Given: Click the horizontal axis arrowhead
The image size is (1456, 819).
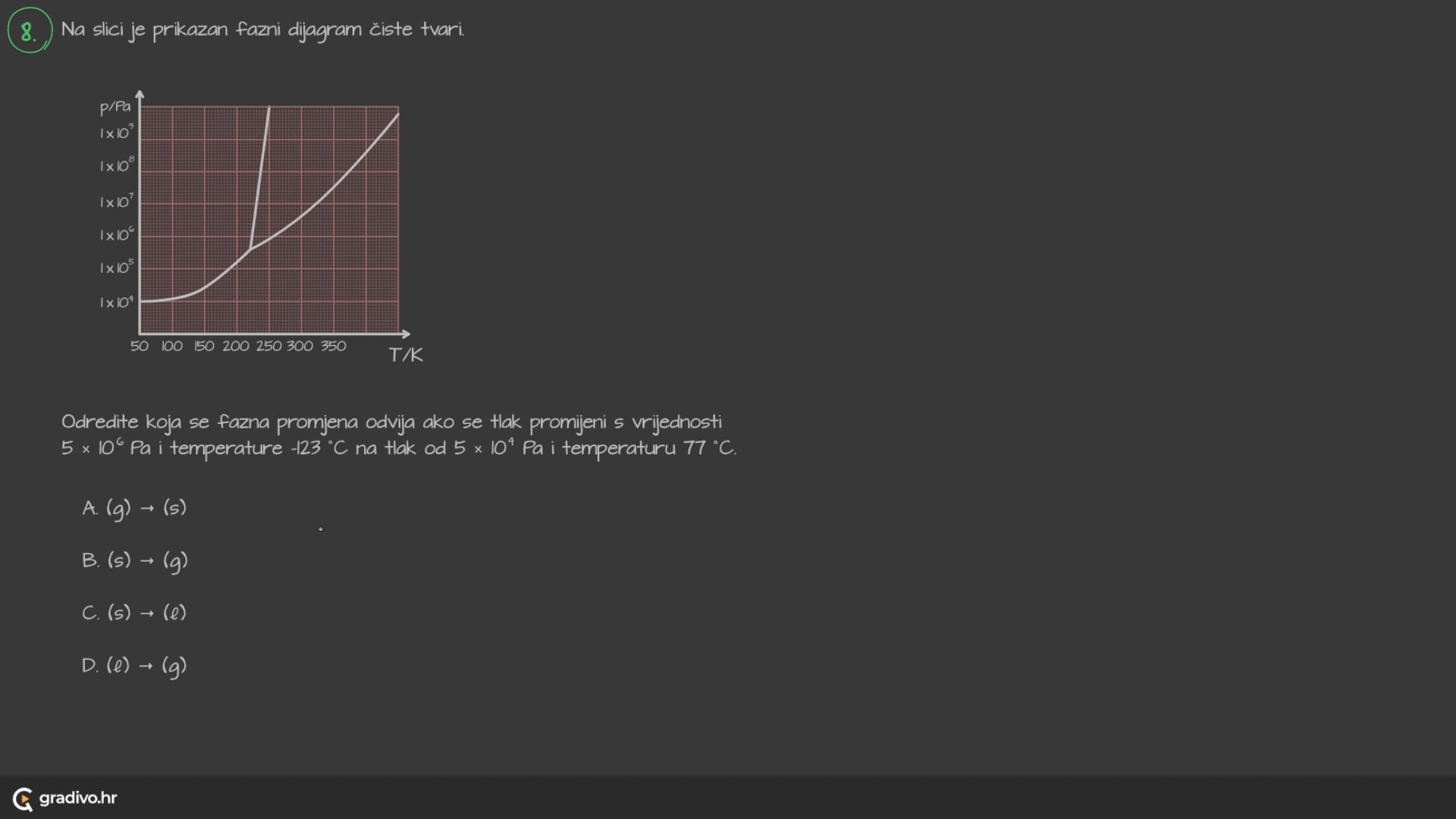Looking at the screenshot, I should click(x=406, y=334).
